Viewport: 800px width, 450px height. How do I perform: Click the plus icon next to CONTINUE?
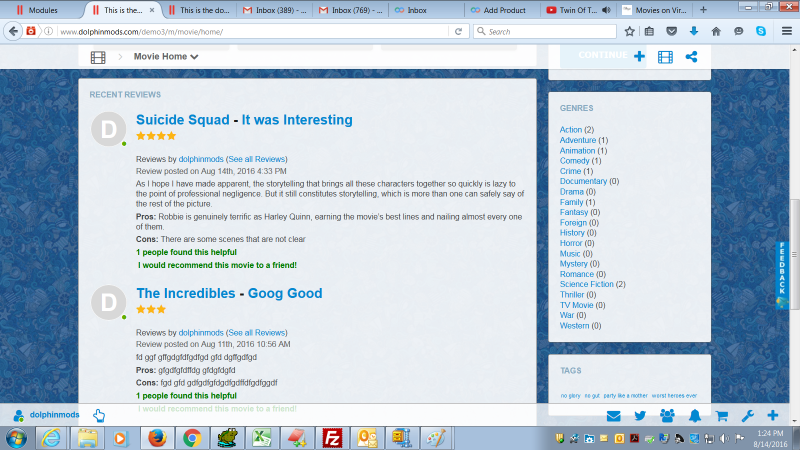coord(639,56)
